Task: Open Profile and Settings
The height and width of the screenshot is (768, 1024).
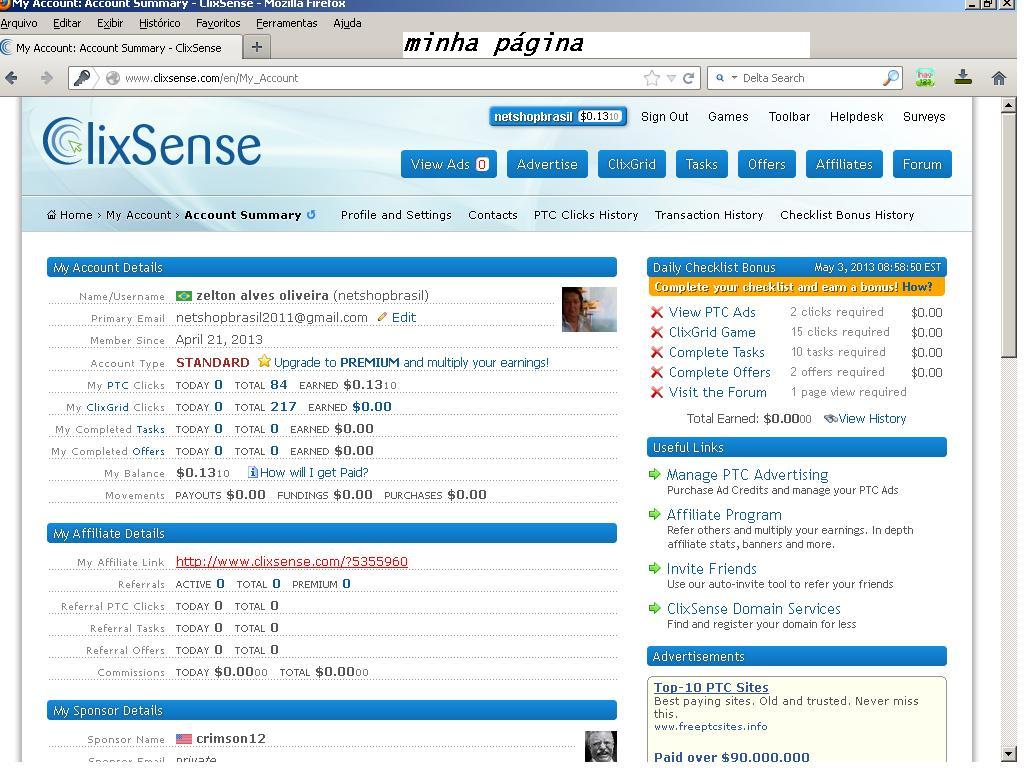Action: [x=396, y=215]
